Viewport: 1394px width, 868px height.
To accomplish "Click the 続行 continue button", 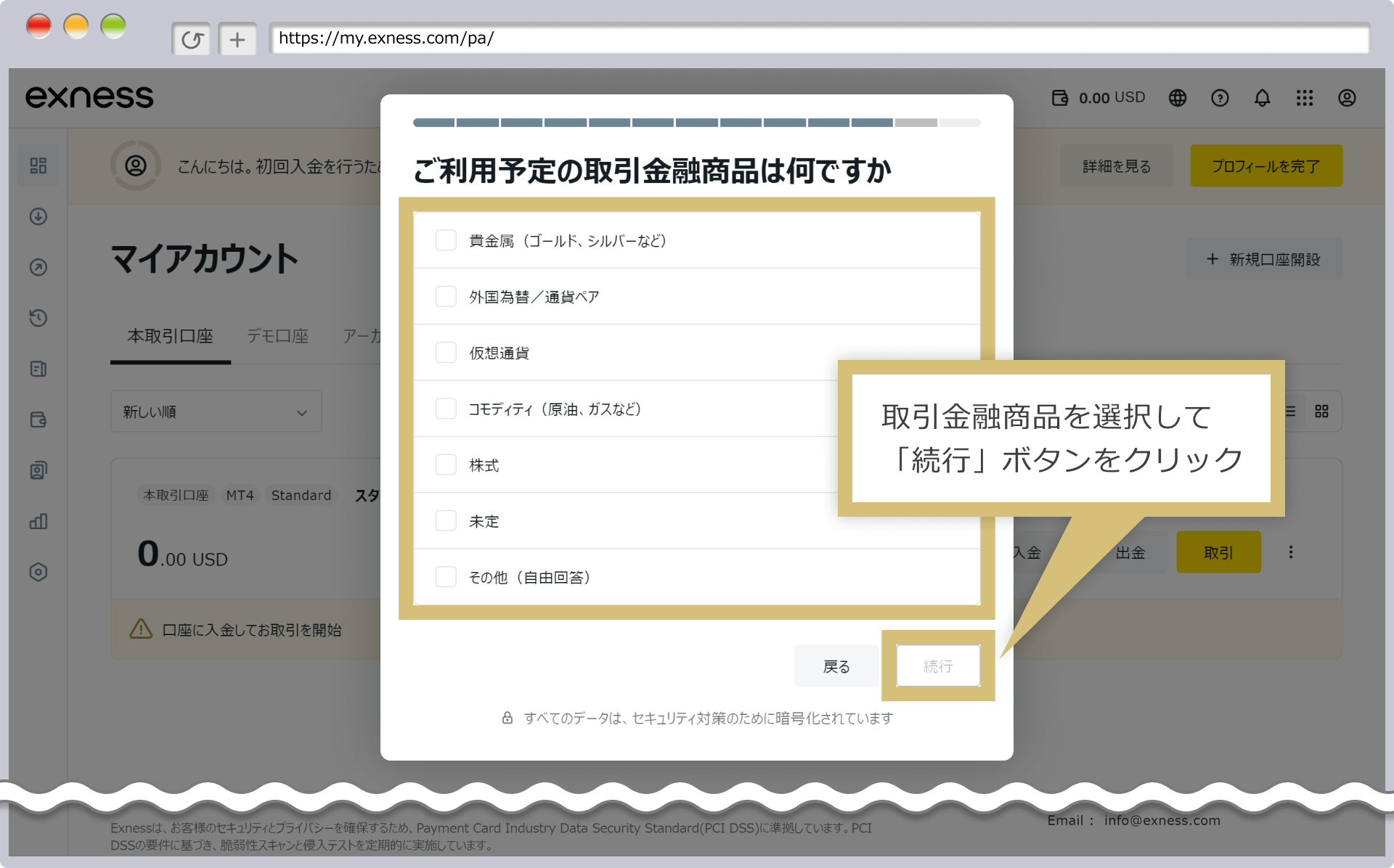I will 938,666.
